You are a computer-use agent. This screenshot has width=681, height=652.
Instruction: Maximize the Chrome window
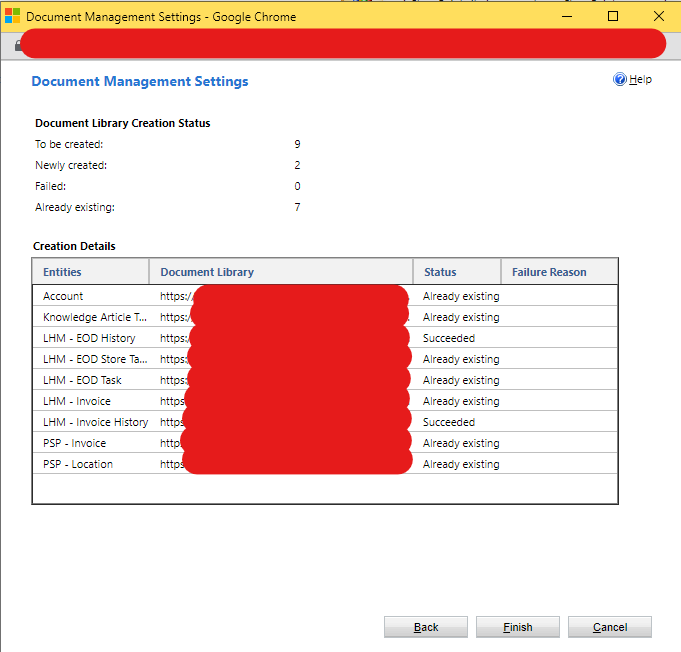point(613,16)
